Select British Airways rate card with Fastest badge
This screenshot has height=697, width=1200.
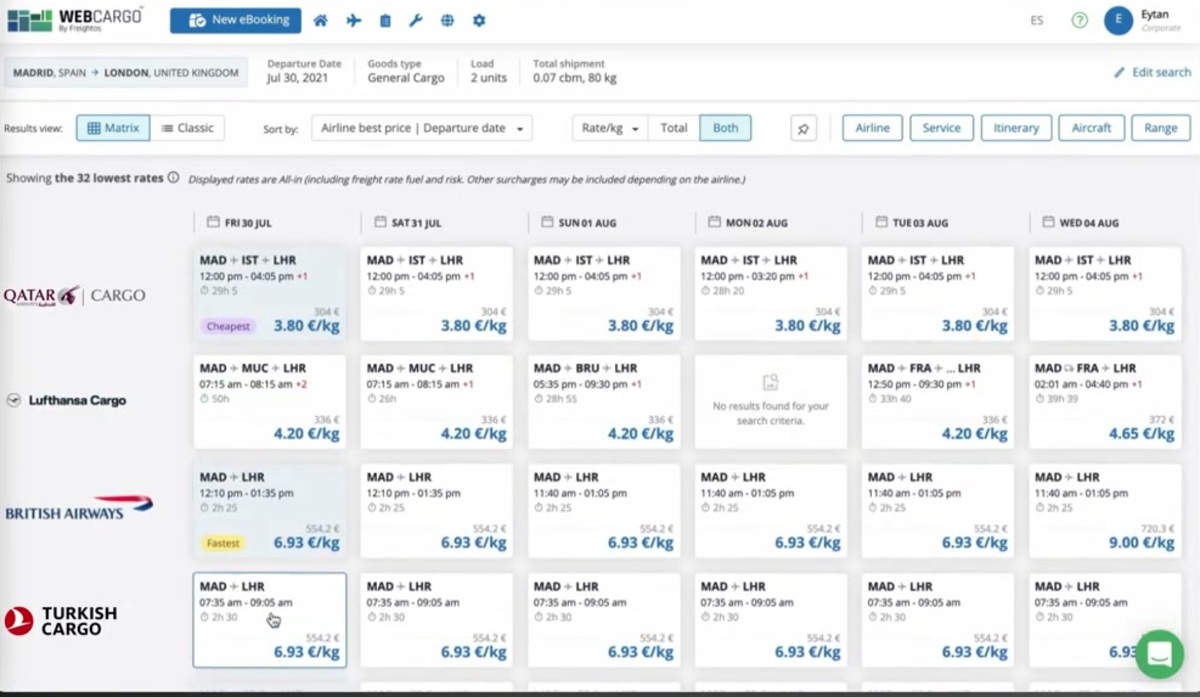tap(269, 511)
